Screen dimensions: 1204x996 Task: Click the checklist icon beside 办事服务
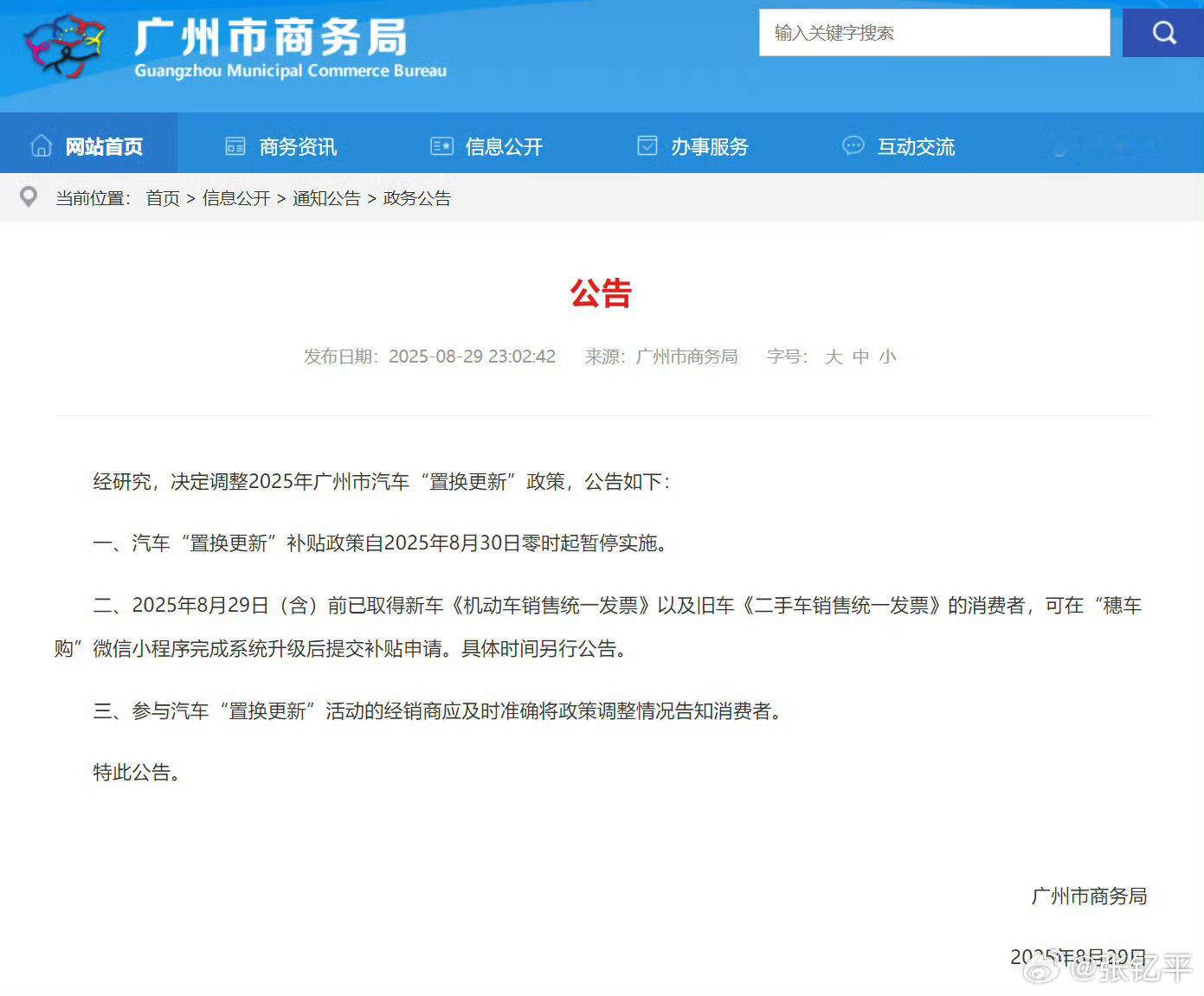pos(647,145)
